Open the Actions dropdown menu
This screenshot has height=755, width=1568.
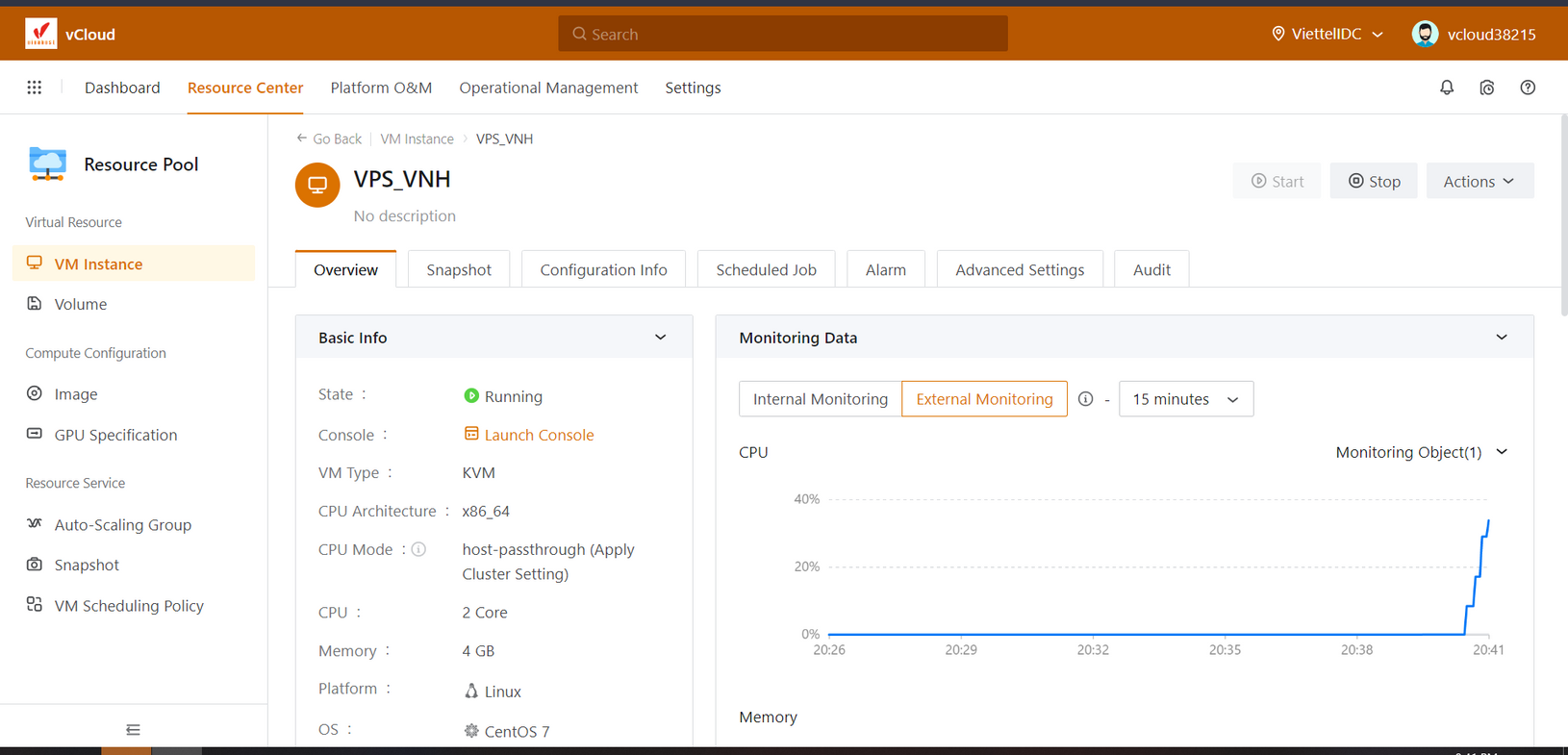click(1479, 181)
